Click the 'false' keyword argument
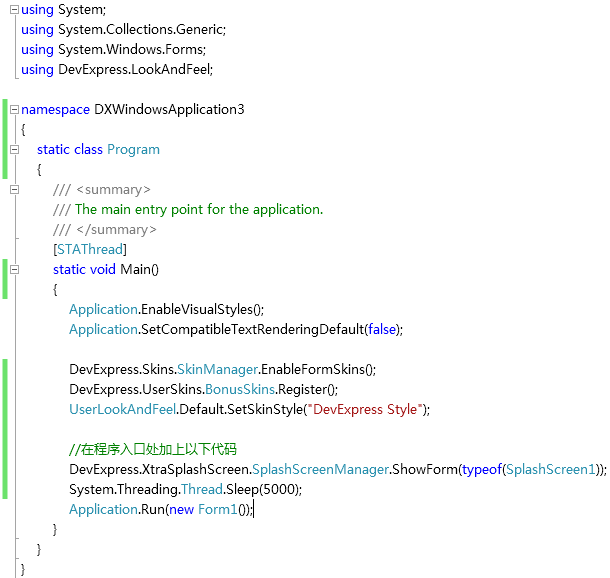This screenshot has width=610, height=578. [382, 329]
